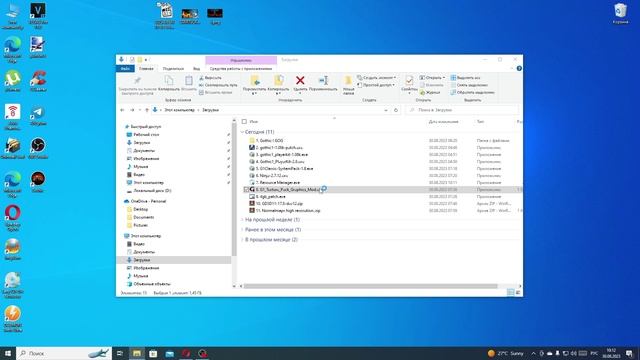640x360 pixels.
Task: Click the New folder (Новая папка) icon
Action: pos(348,80)
